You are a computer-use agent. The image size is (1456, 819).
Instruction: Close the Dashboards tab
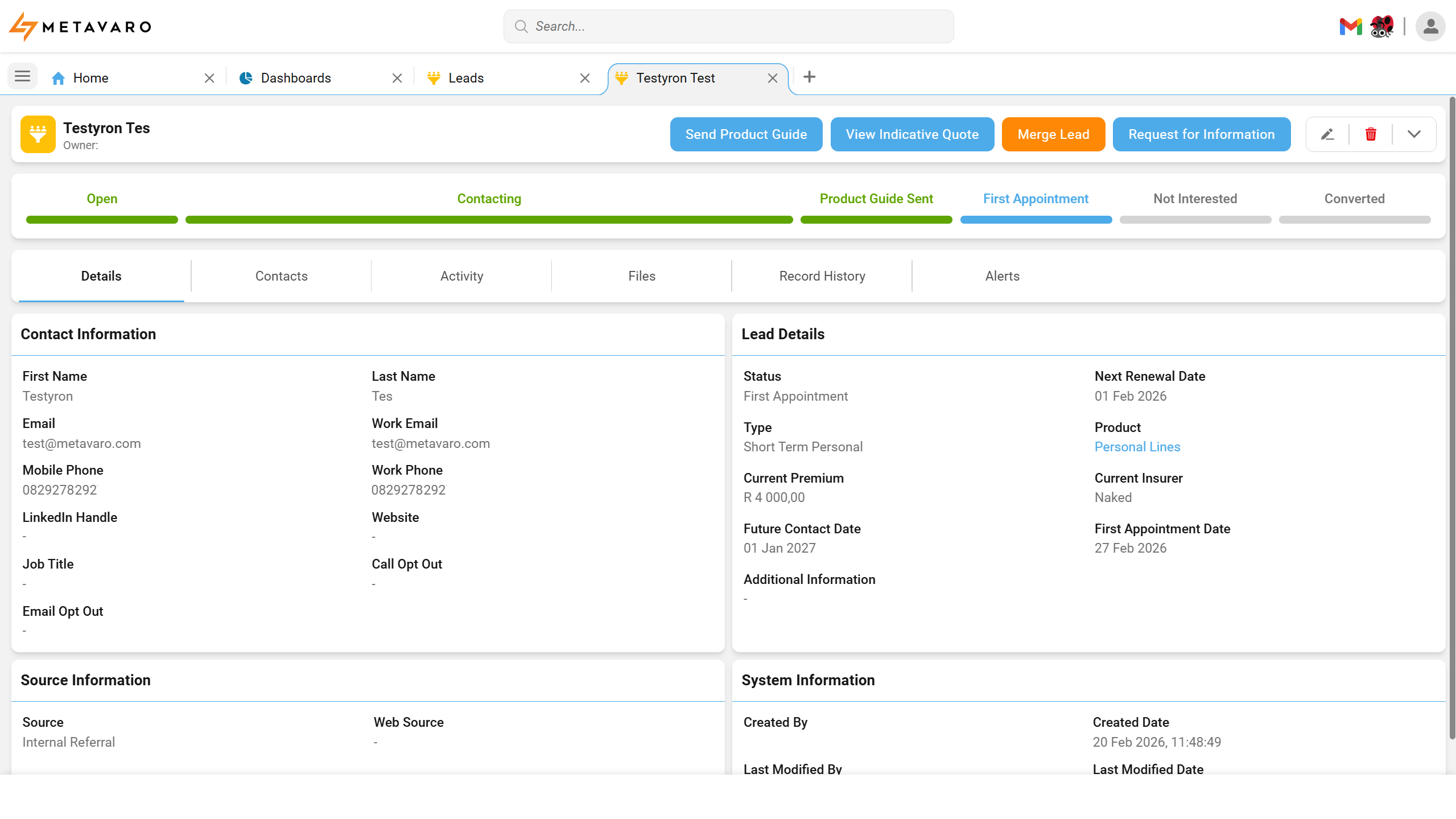pyautogui.click(x=397, y=78)
